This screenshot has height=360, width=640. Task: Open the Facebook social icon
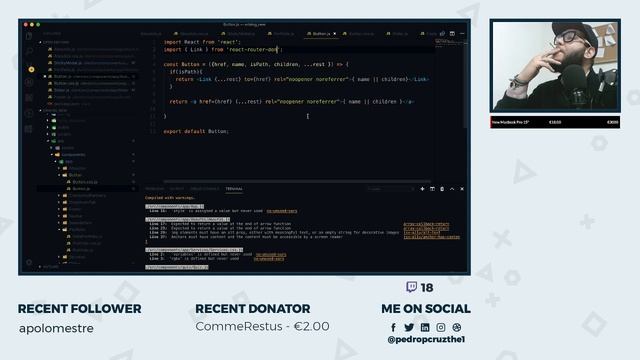(x=393, y=327)
